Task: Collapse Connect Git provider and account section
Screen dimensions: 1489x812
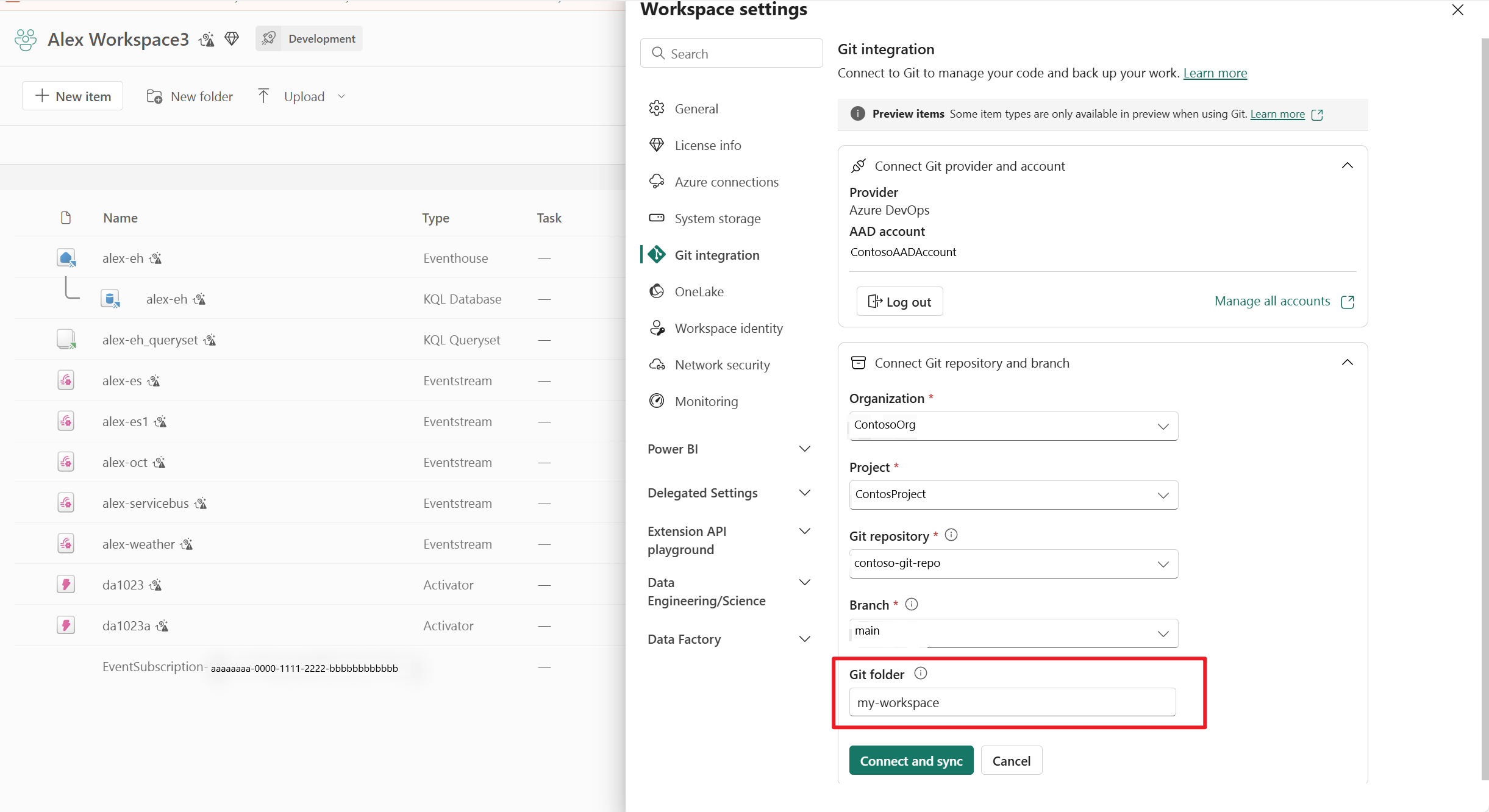Action: 1347,166
